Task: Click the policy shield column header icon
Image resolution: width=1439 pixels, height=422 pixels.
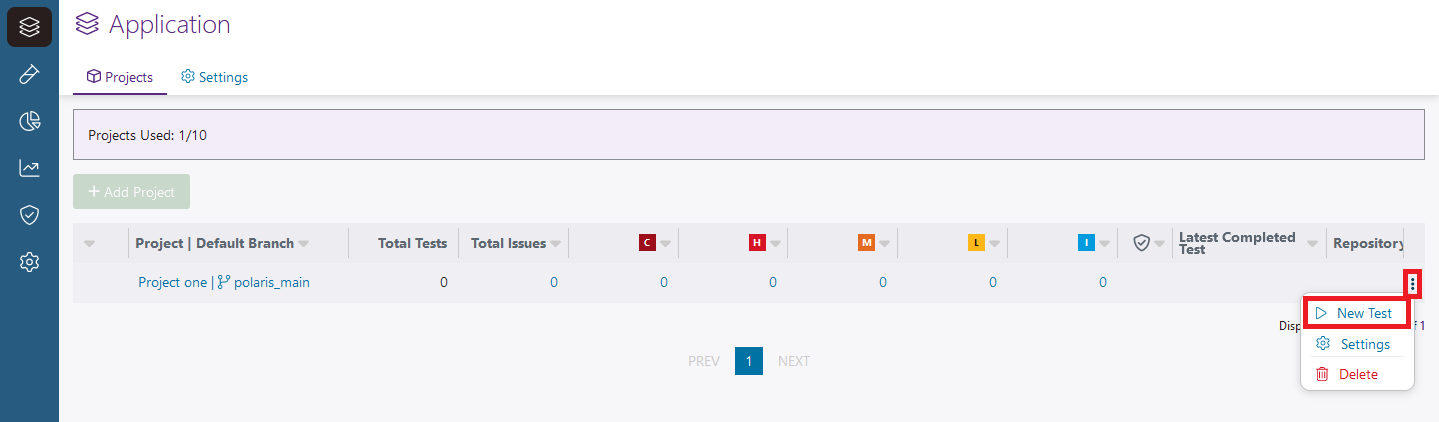Action: 1141,243
